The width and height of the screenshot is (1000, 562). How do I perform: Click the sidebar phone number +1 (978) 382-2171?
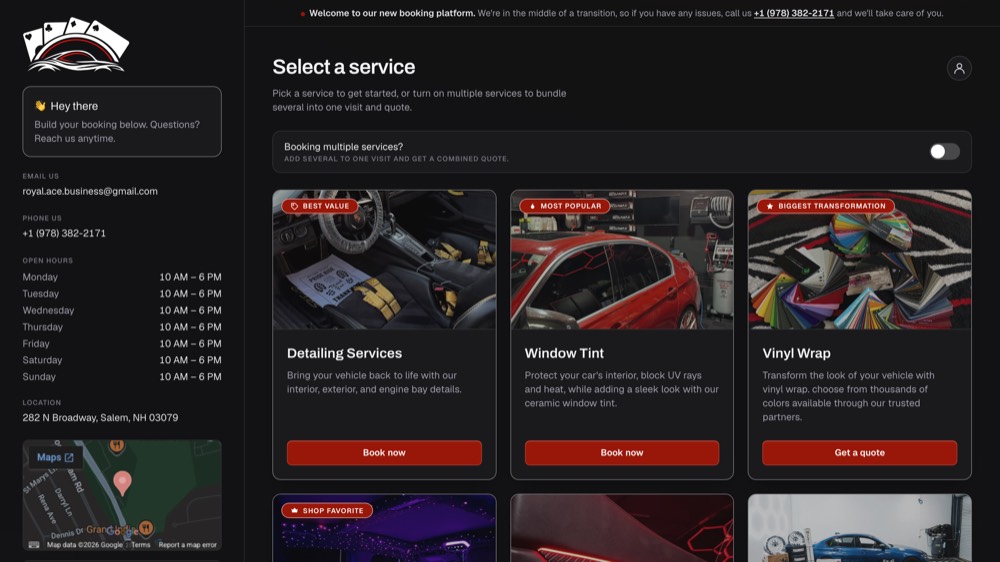pyautogui.click(x=64, y=233)
